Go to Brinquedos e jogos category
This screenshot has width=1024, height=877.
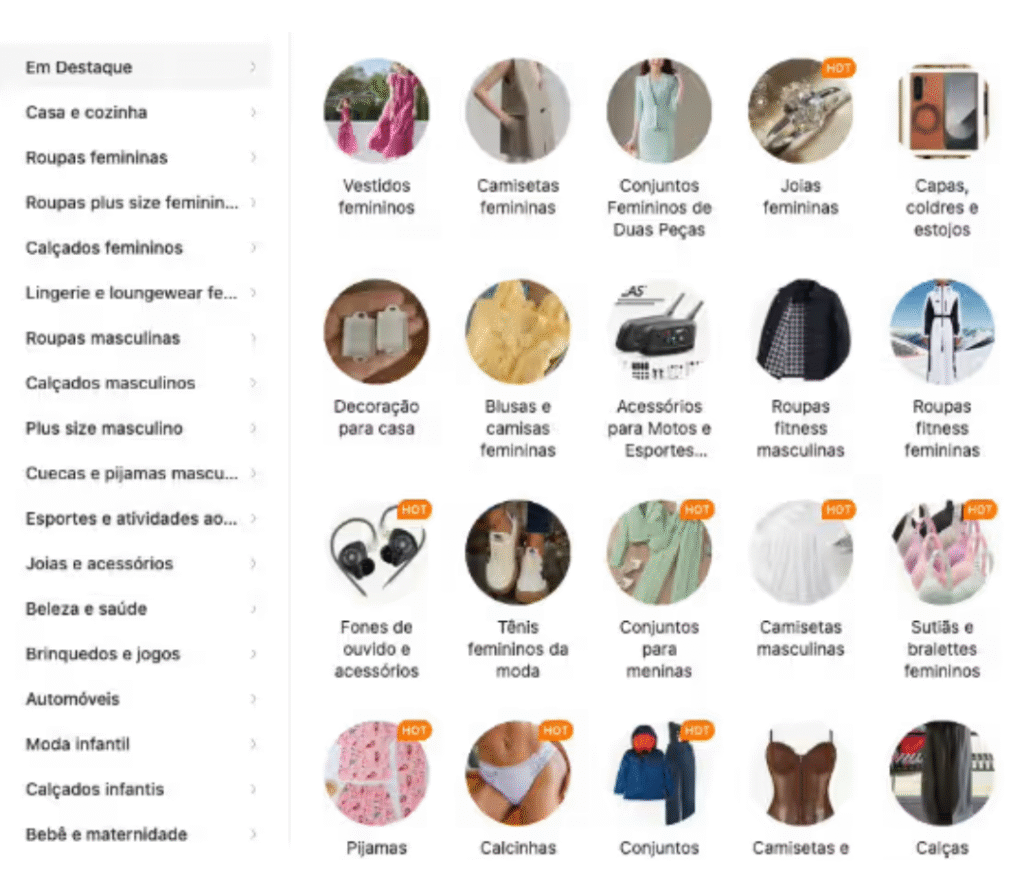[x=136, y=654]
